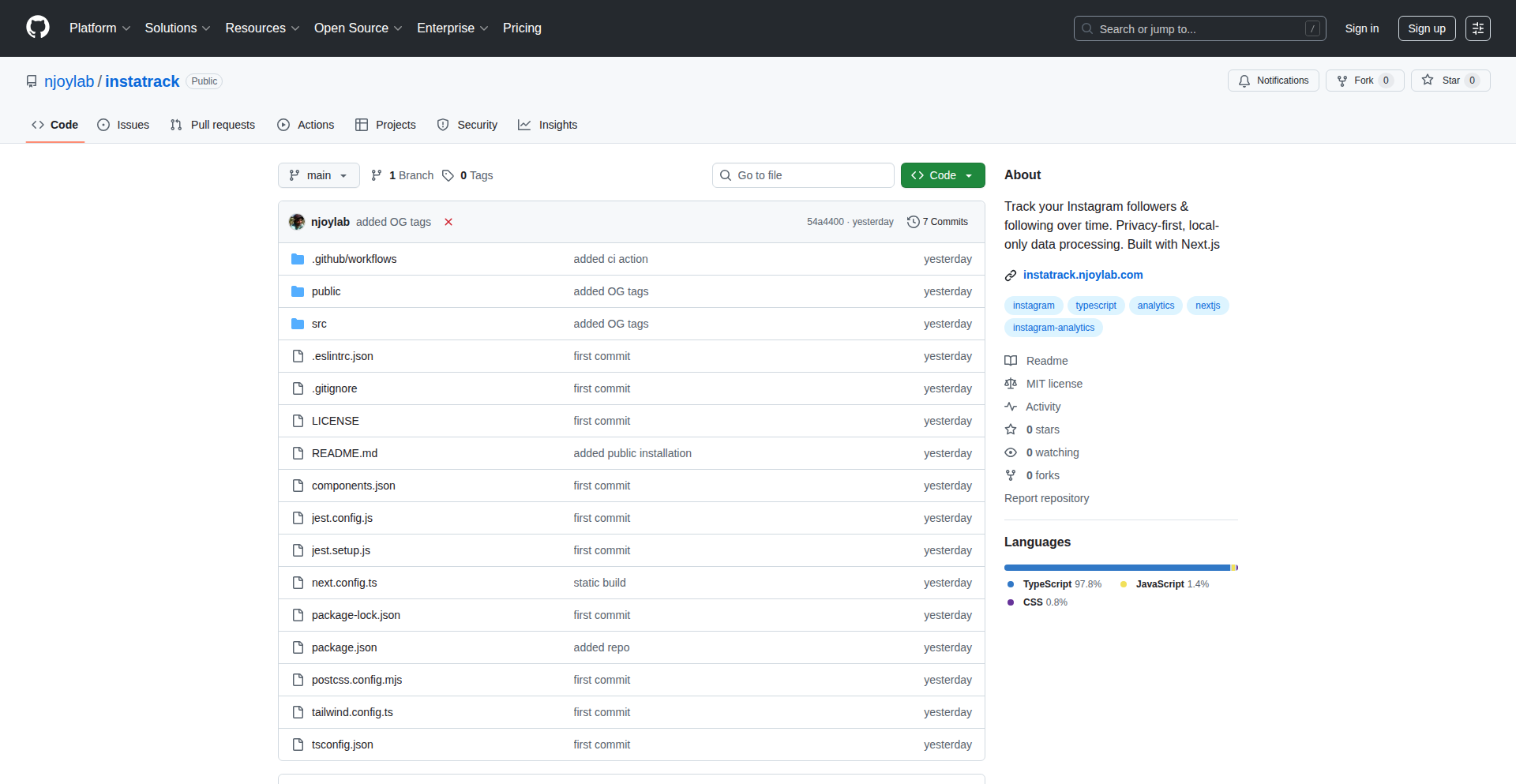The width and height of the screenshot is (1516, 784).
Task: Open the commit history clock icon
Action: point(914,222)
